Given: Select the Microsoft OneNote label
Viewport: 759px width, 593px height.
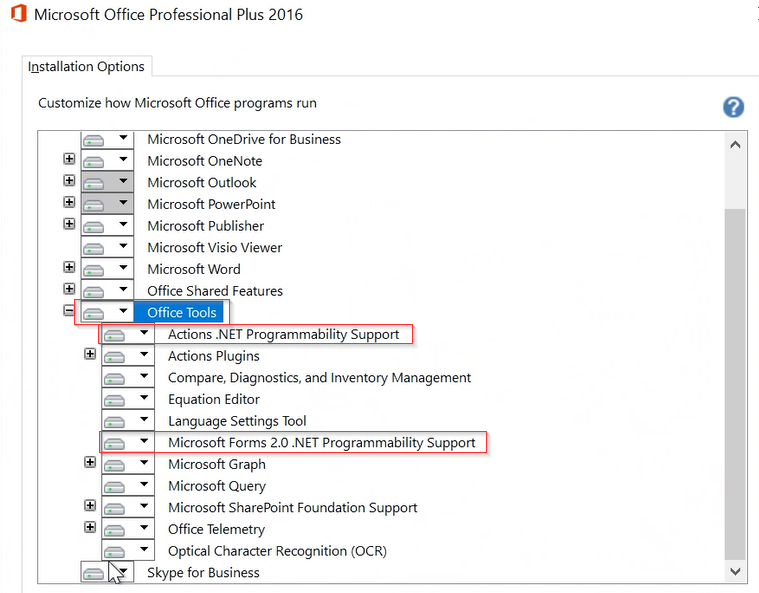Looking at the screenshot, I should click(205, 161).
